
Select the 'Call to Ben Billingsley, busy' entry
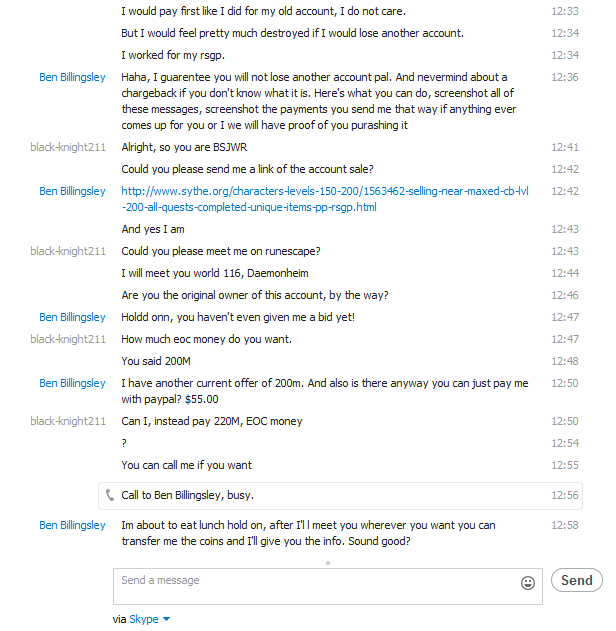click(x=186, y=495)
